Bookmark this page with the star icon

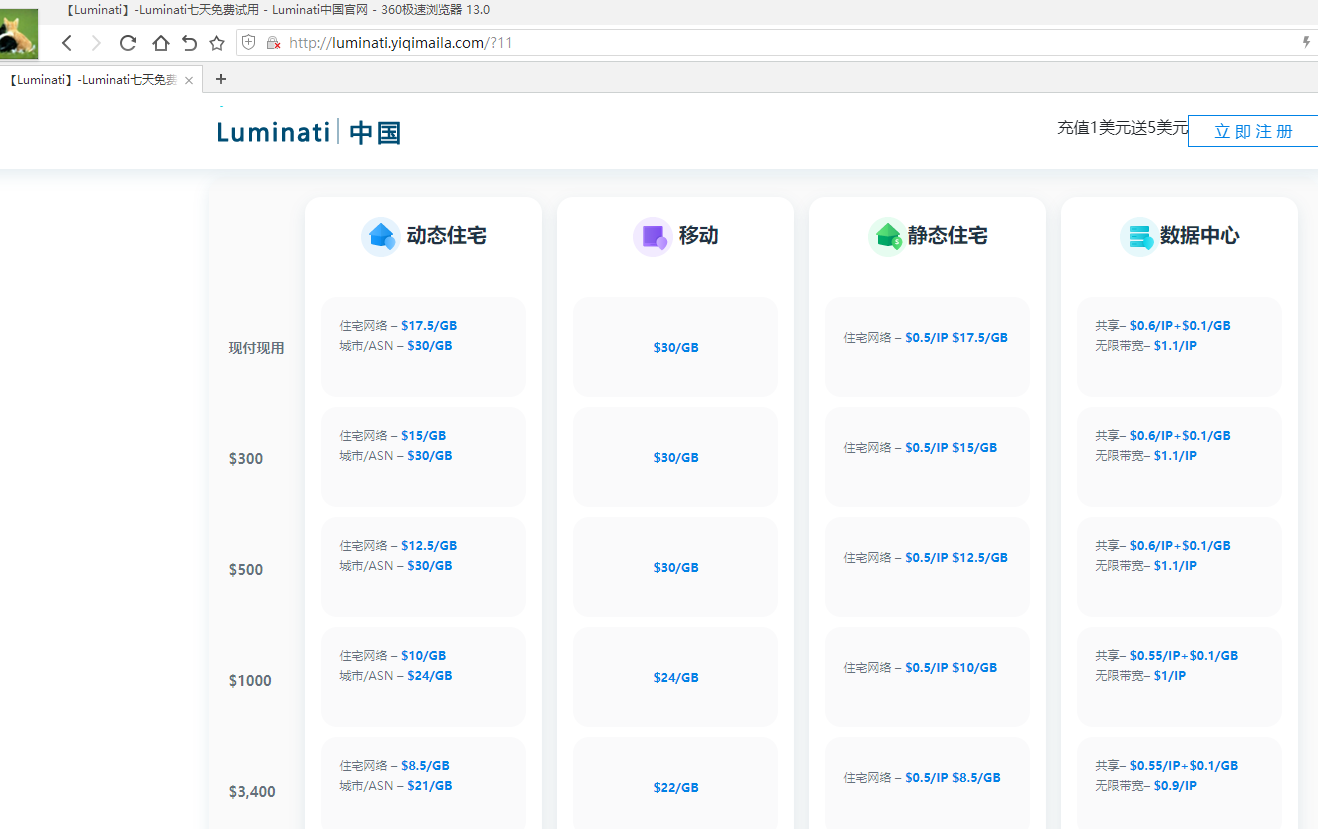(x=217, y=43)
